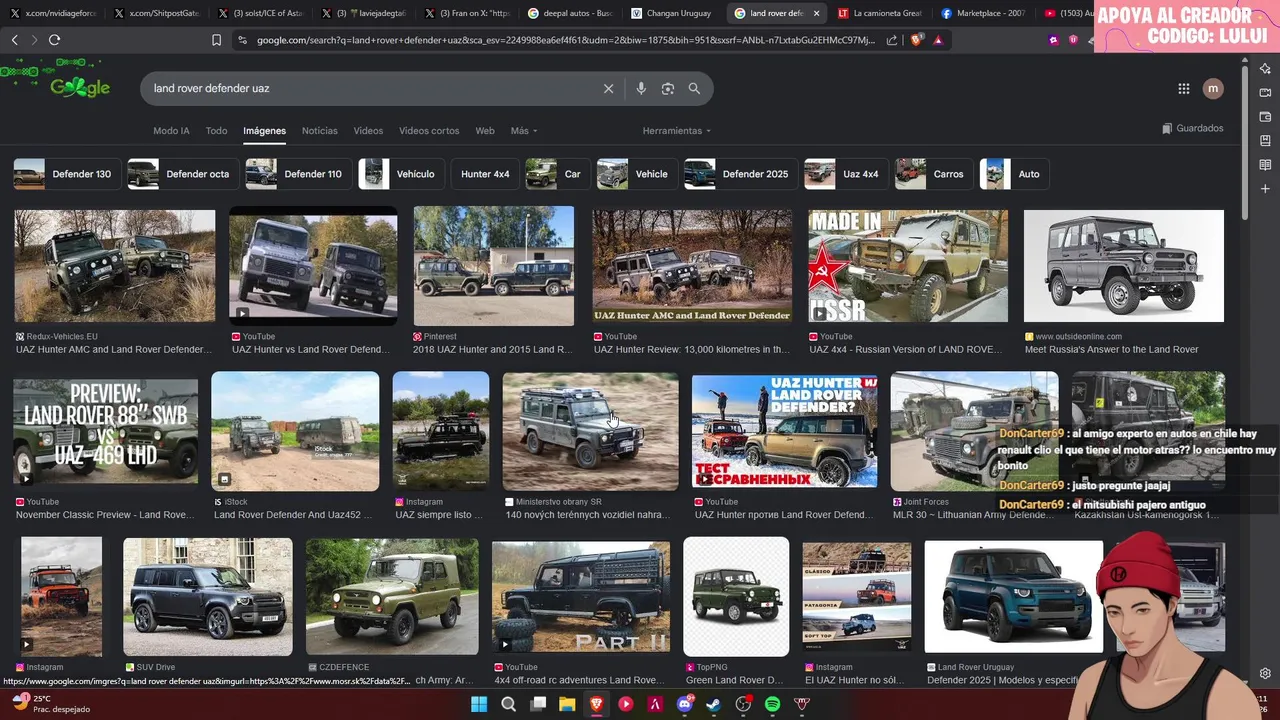
Task: Switch to the Changan Uruguay browser tab
Action: click(x=672, y=13)
